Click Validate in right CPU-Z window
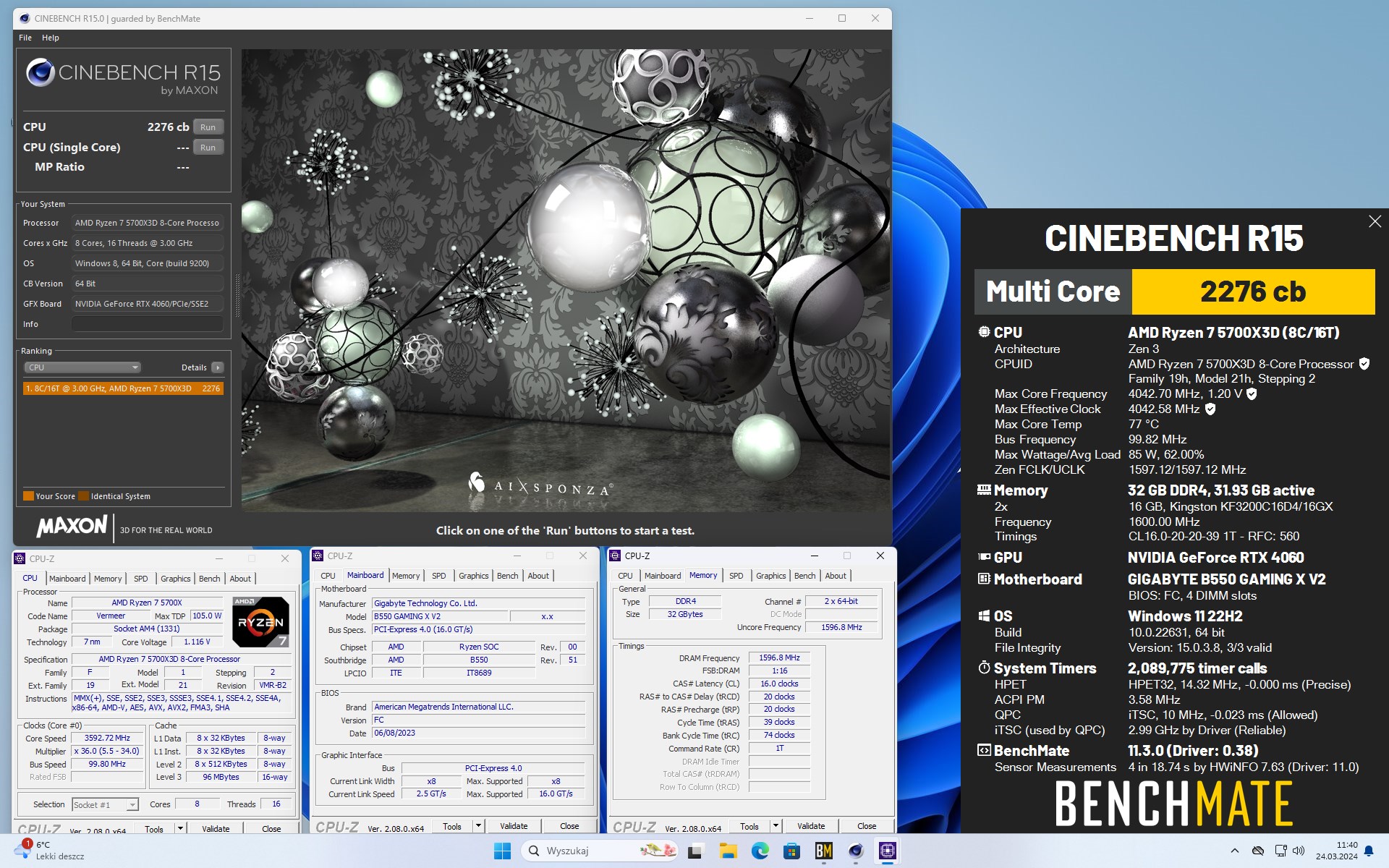This screenshot has height=868, width=1389. tap(811, 826)
